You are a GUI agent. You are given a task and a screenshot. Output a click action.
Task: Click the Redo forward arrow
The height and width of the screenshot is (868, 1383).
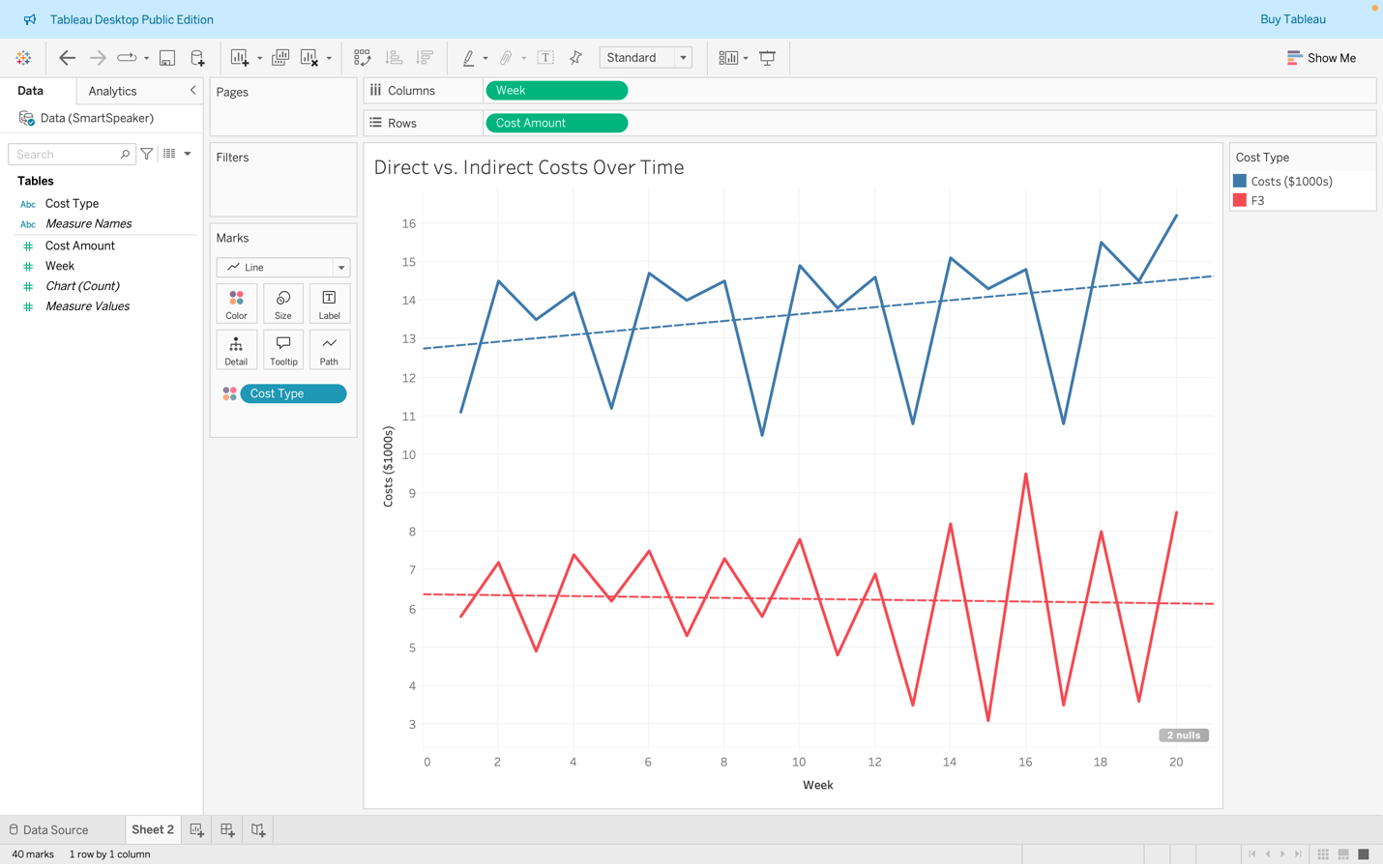(98, 58)
